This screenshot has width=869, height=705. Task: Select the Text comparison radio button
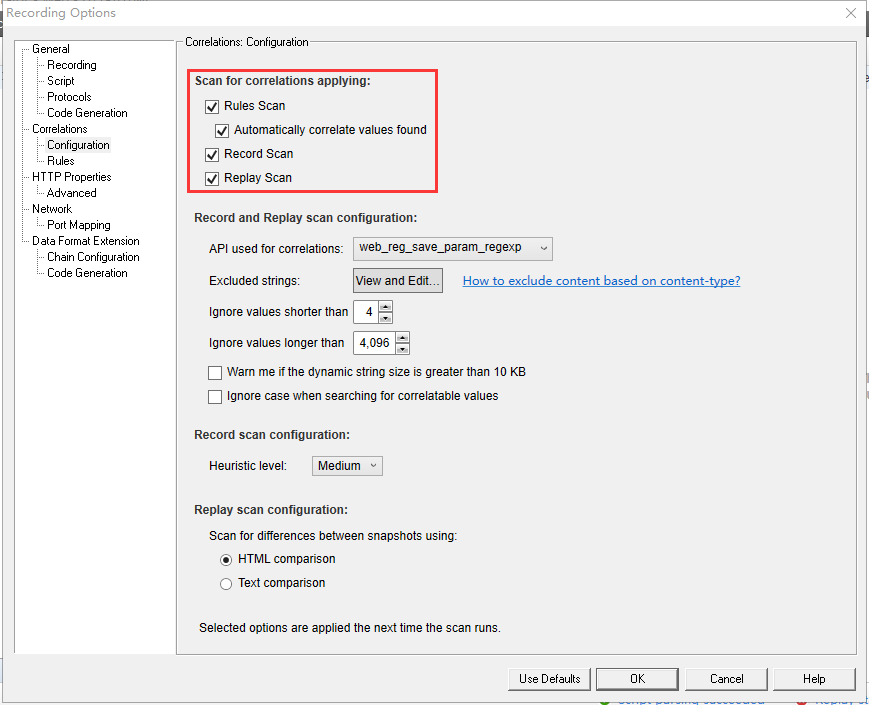pyautogui.click(x=226, y=583)
